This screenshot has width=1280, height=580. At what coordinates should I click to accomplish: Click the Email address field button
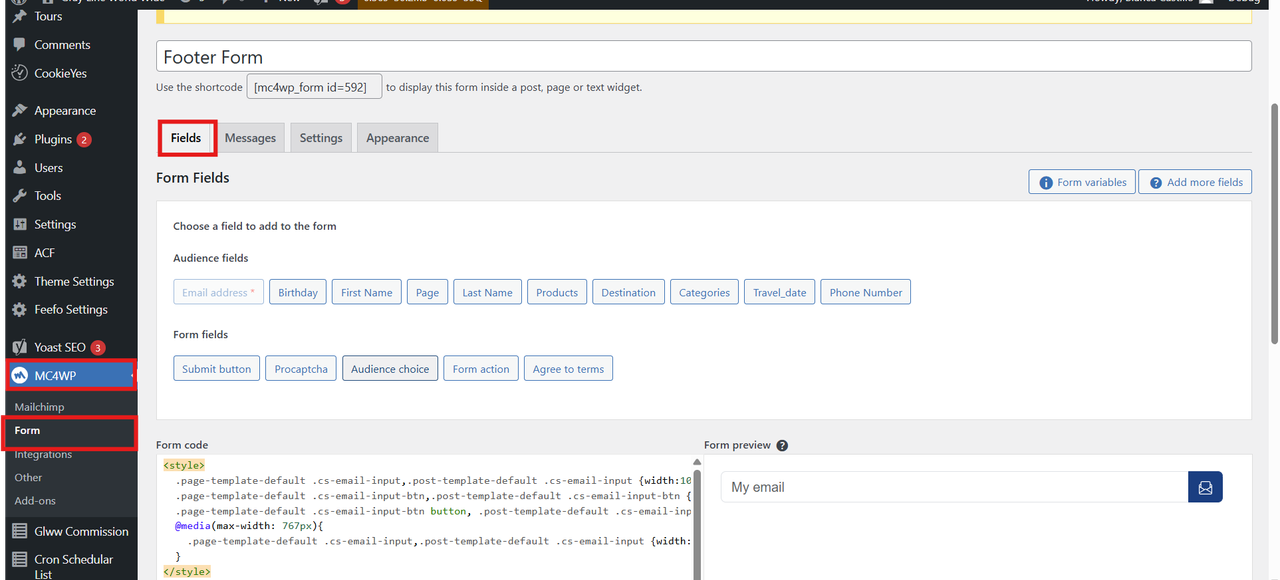point(219,293)
